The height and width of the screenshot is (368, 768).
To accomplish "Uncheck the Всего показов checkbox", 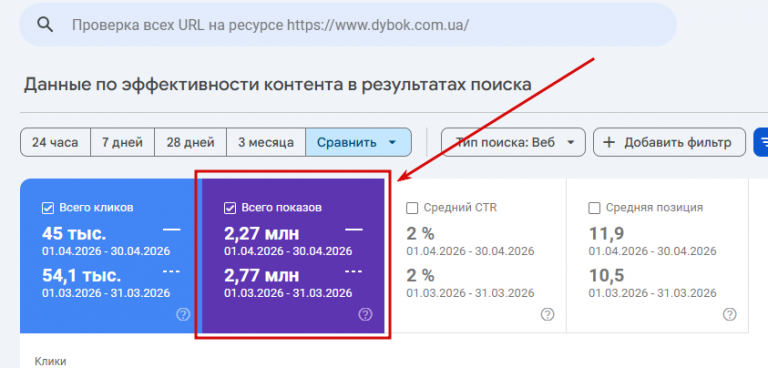I will tap(229, 208).
